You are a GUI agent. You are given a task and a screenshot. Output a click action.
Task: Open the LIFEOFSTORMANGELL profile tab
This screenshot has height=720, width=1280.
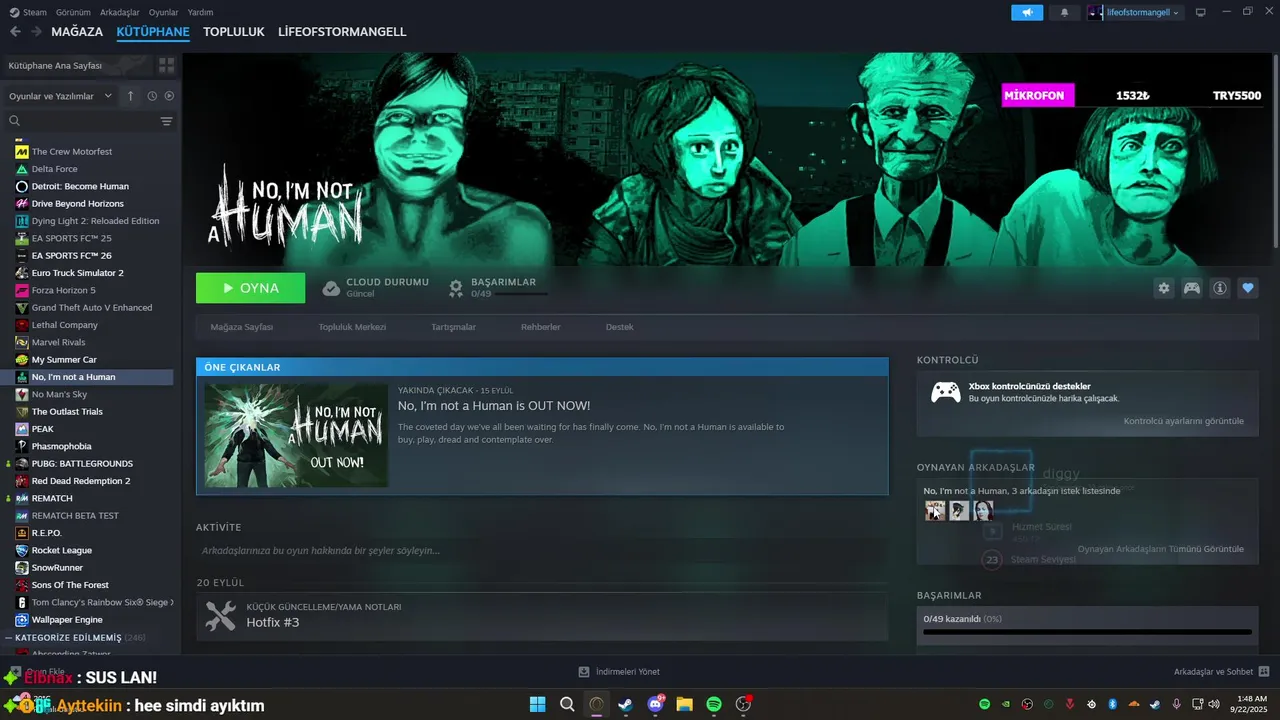point(342,32)
